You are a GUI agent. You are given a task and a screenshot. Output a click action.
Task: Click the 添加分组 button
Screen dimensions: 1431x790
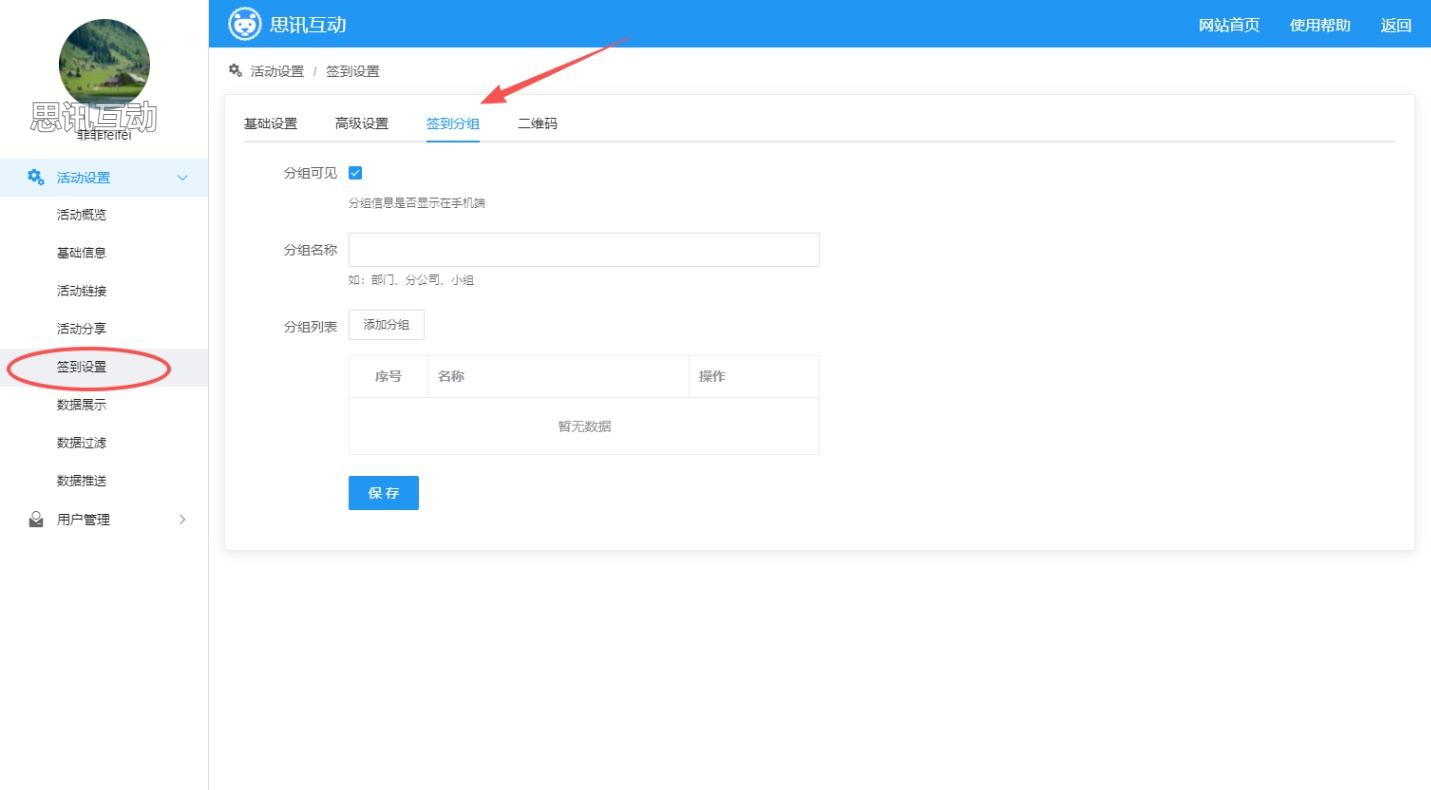point(386,325)
